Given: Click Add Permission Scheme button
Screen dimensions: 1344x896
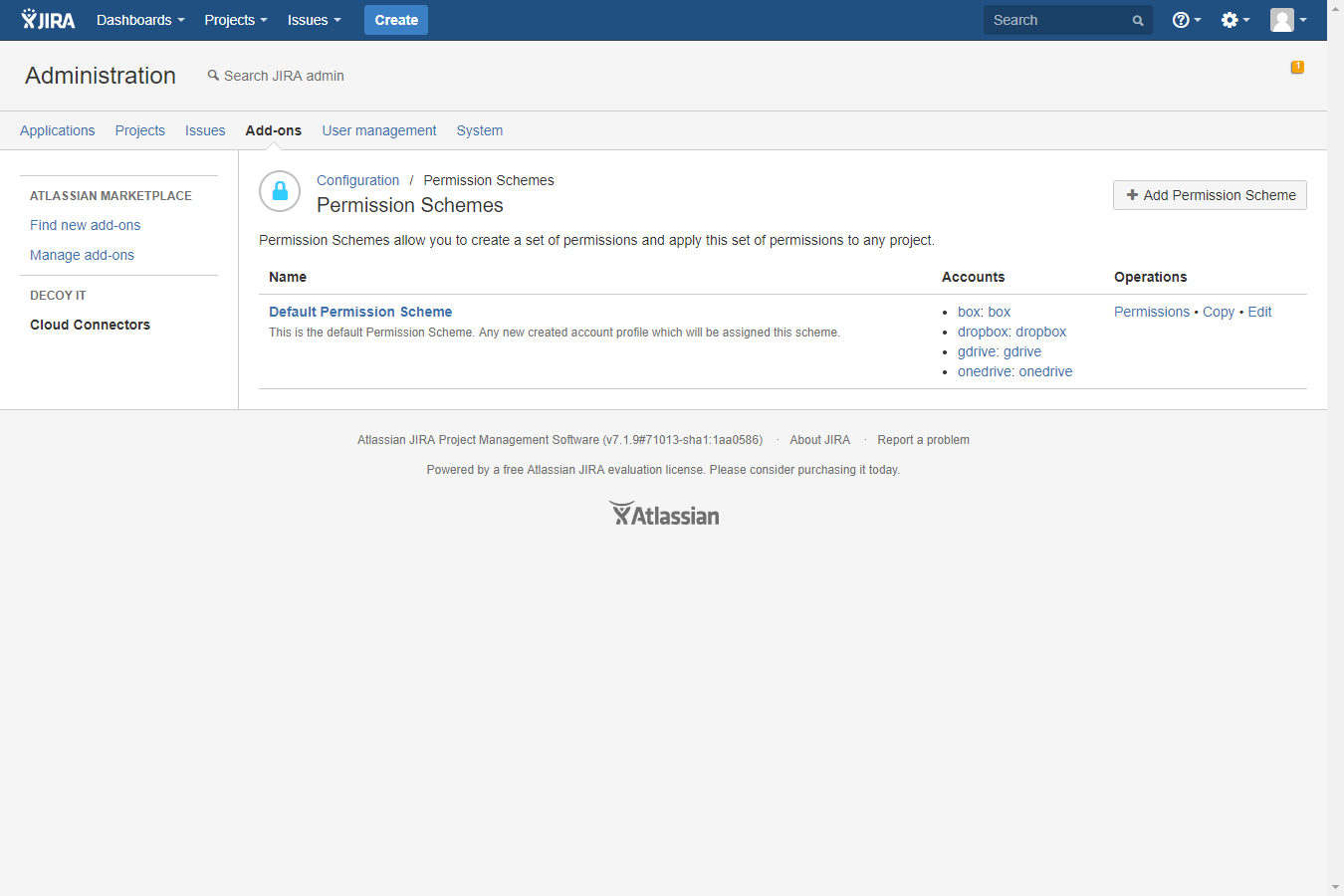Looking at the screenshot, I should pyautogui.click(x=1210, y=195).
